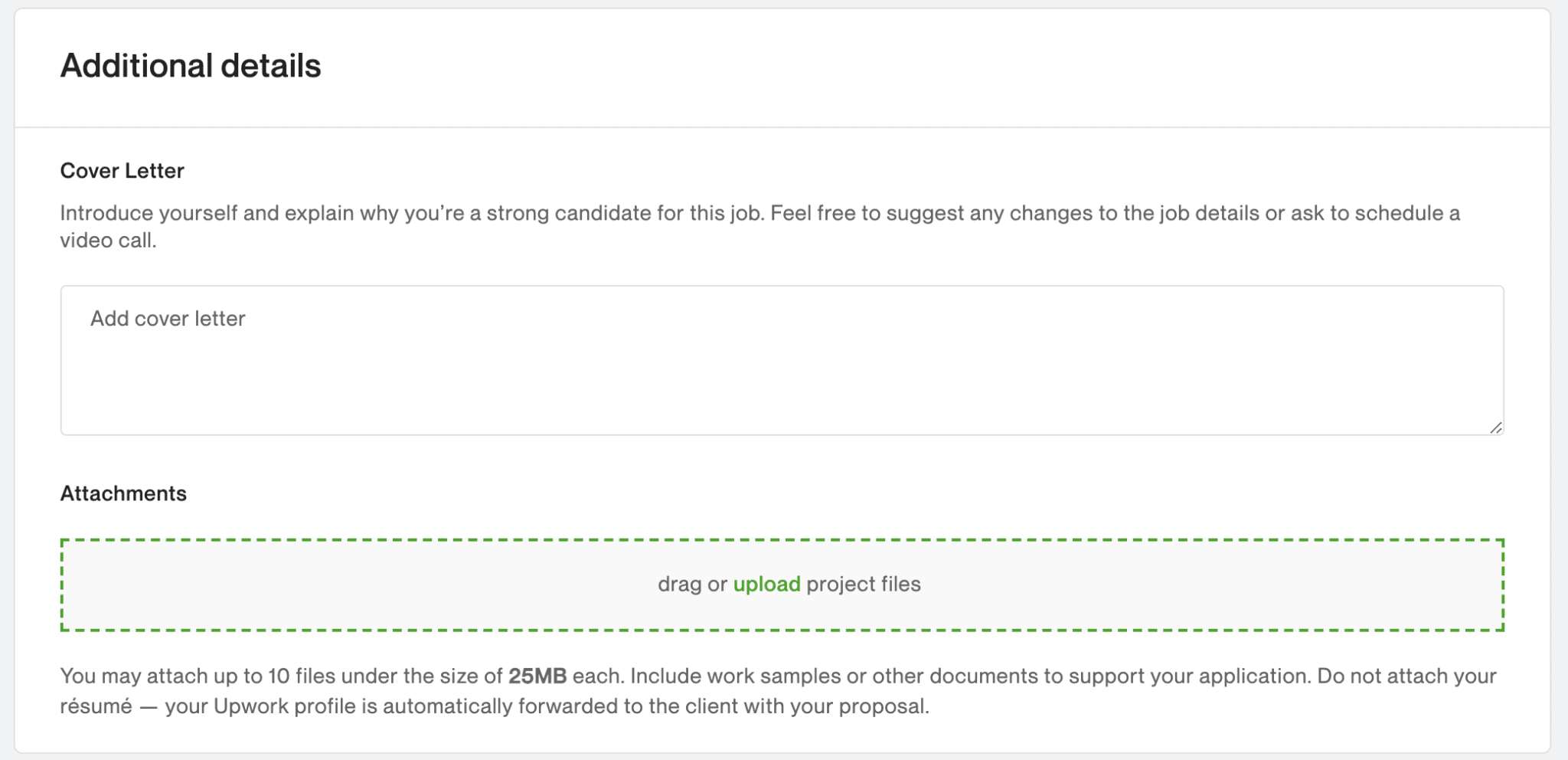Image resolution: width=1568 pixels, height=760 pixels.
Task: Click the green upload link
Action: click(x=766, y=584)
